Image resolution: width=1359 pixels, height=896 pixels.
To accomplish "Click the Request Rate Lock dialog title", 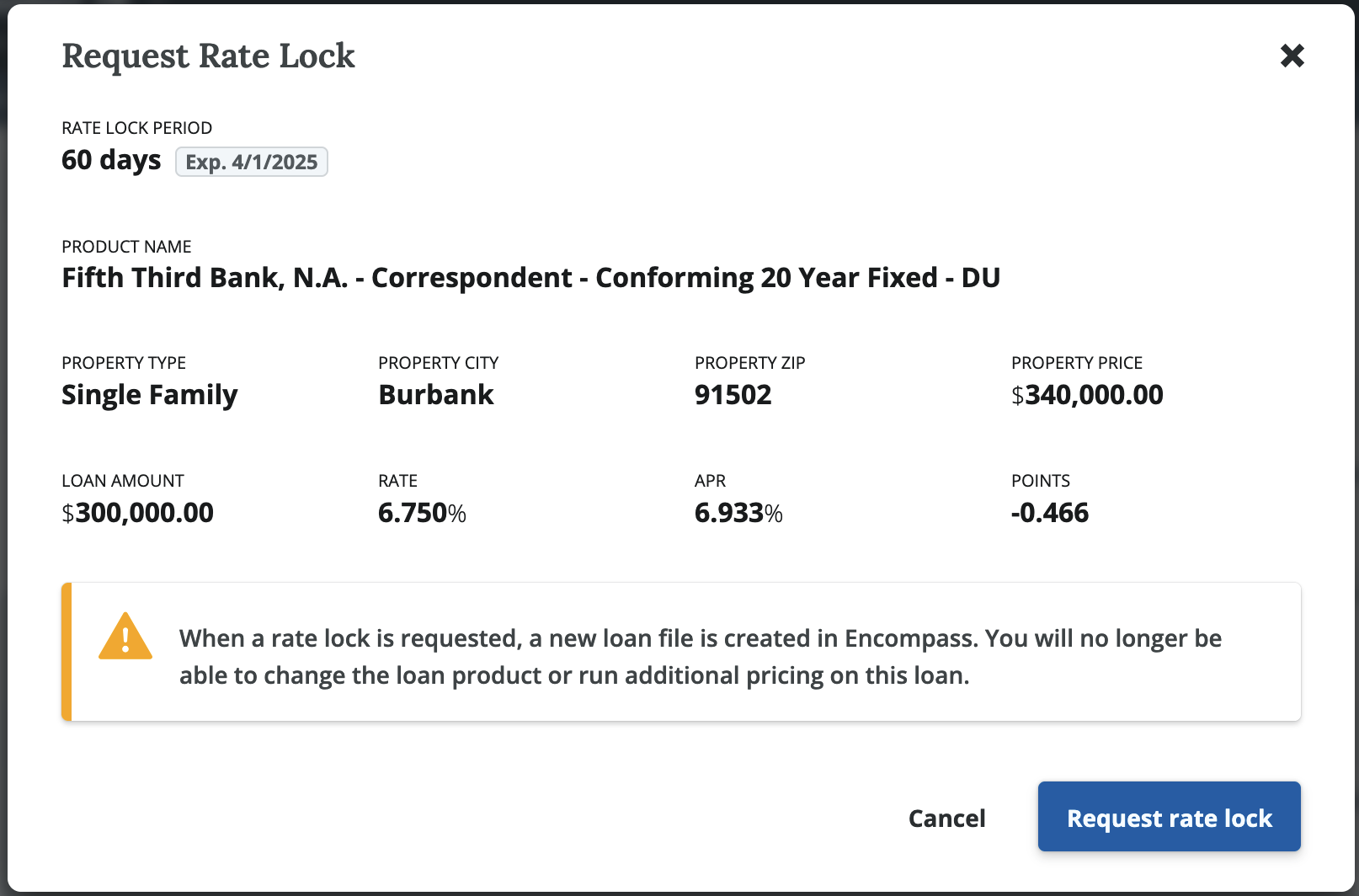I will tap(209, 56).
